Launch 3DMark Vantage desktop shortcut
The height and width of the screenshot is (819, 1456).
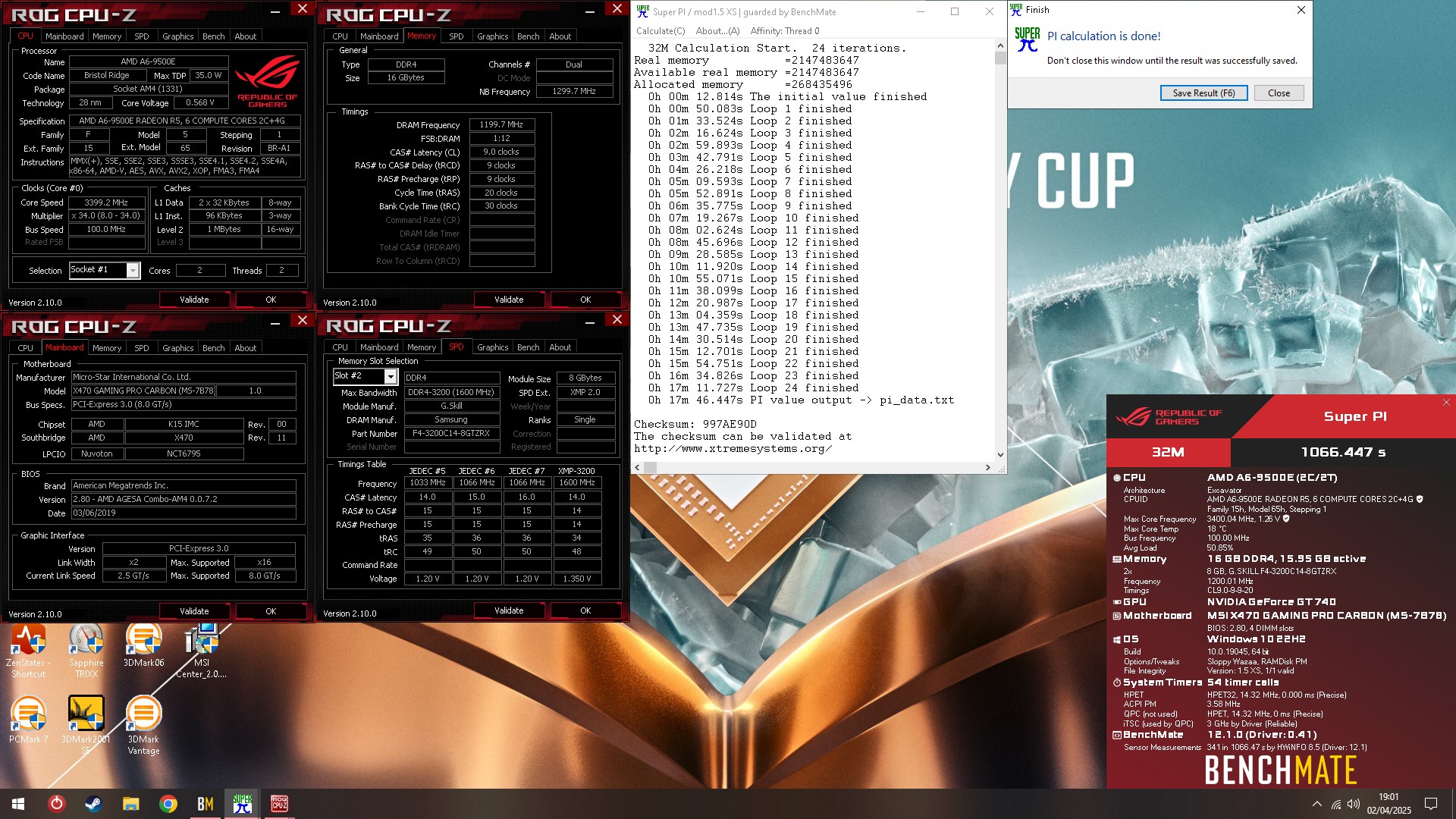coord(143,726)
